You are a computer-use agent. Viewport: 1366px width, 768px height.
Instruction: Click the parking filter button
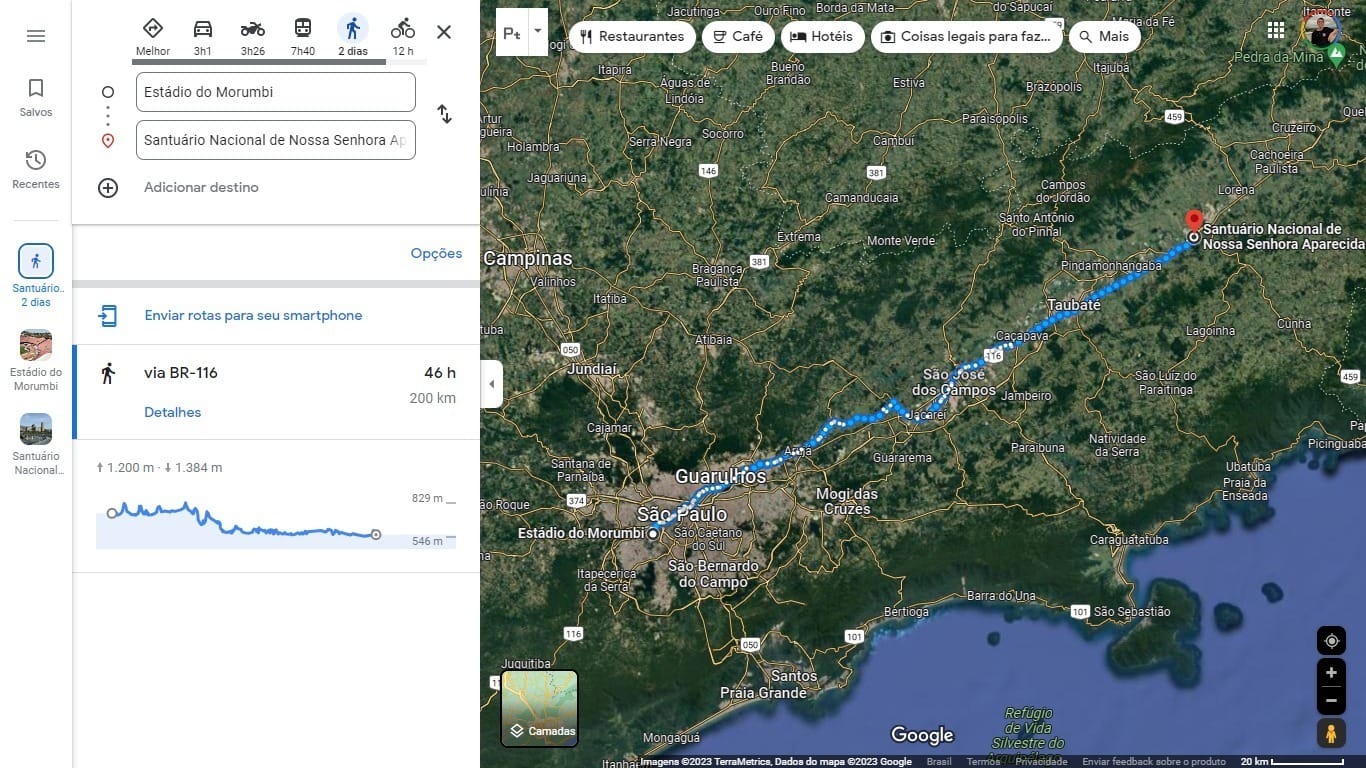point(511,34)
